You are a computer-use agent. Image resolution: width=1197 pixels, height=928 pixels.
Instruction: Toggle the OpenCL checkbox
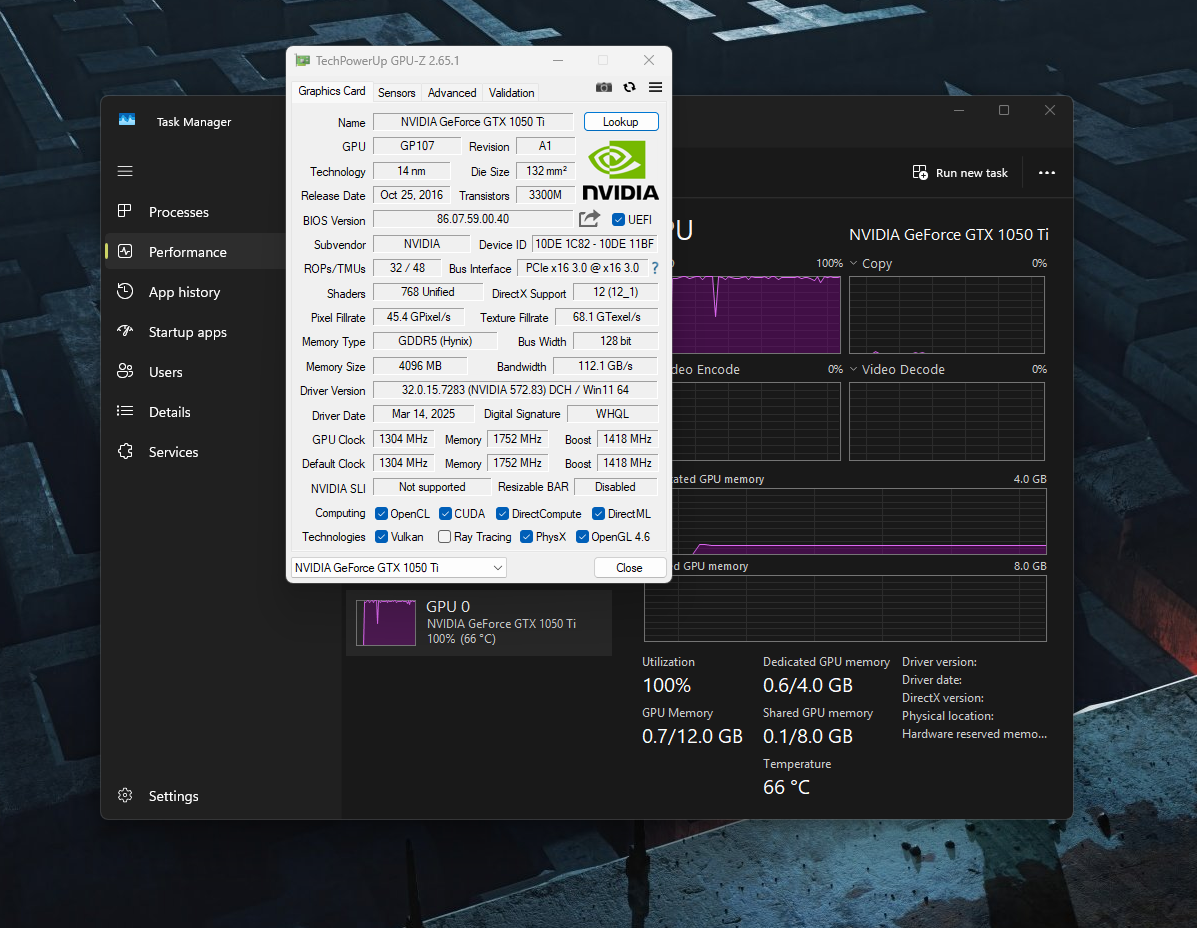(381, 514)
